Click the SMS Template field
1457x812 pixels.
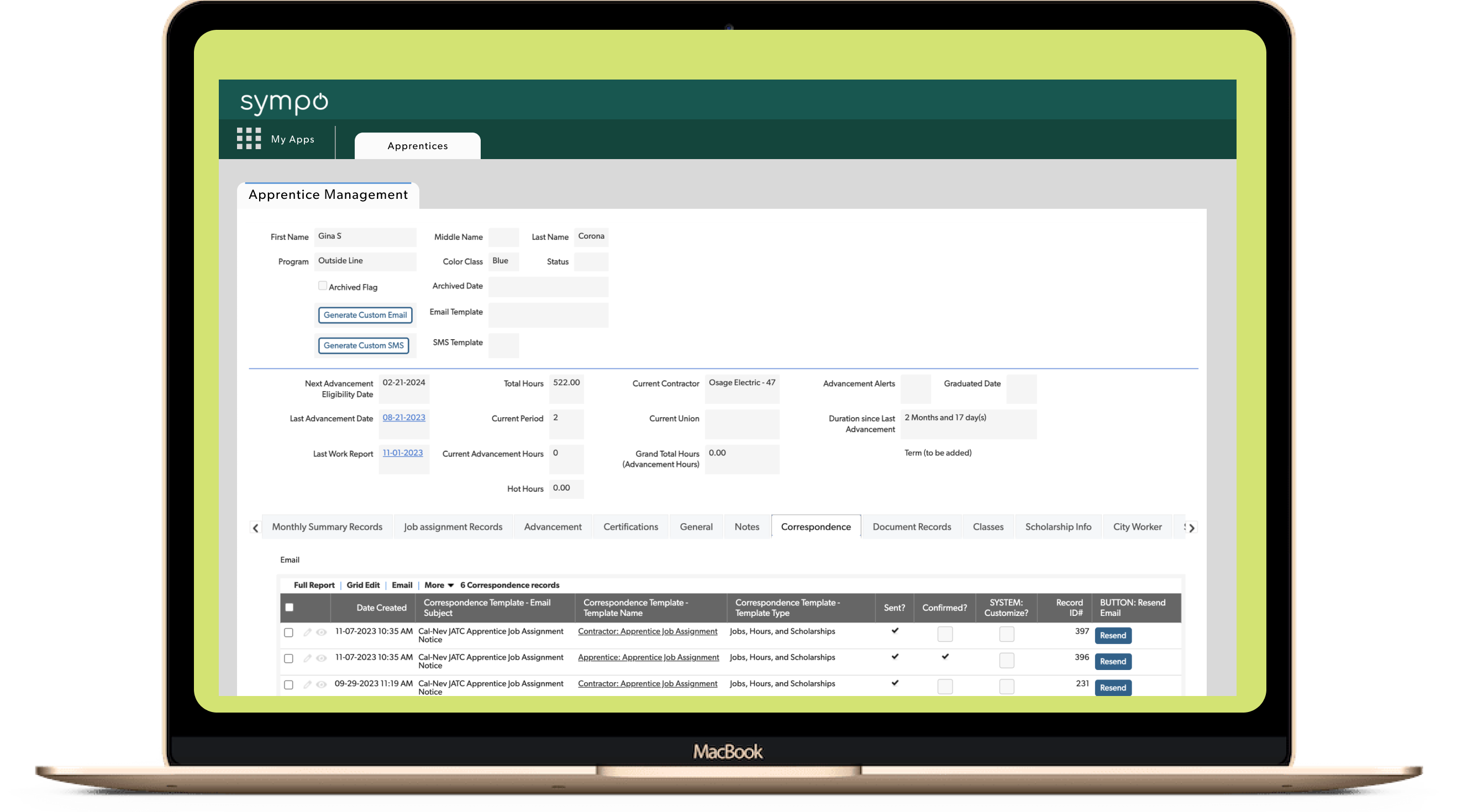503,345
